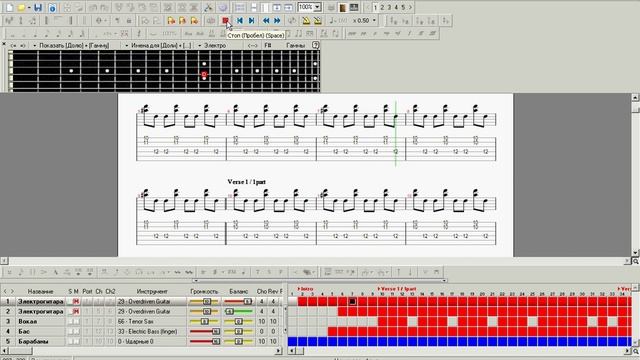The height and width of the screenshot is (360, 640).
Task: Mute track 2 Электрогитара
Action: (x=76, y=311)
